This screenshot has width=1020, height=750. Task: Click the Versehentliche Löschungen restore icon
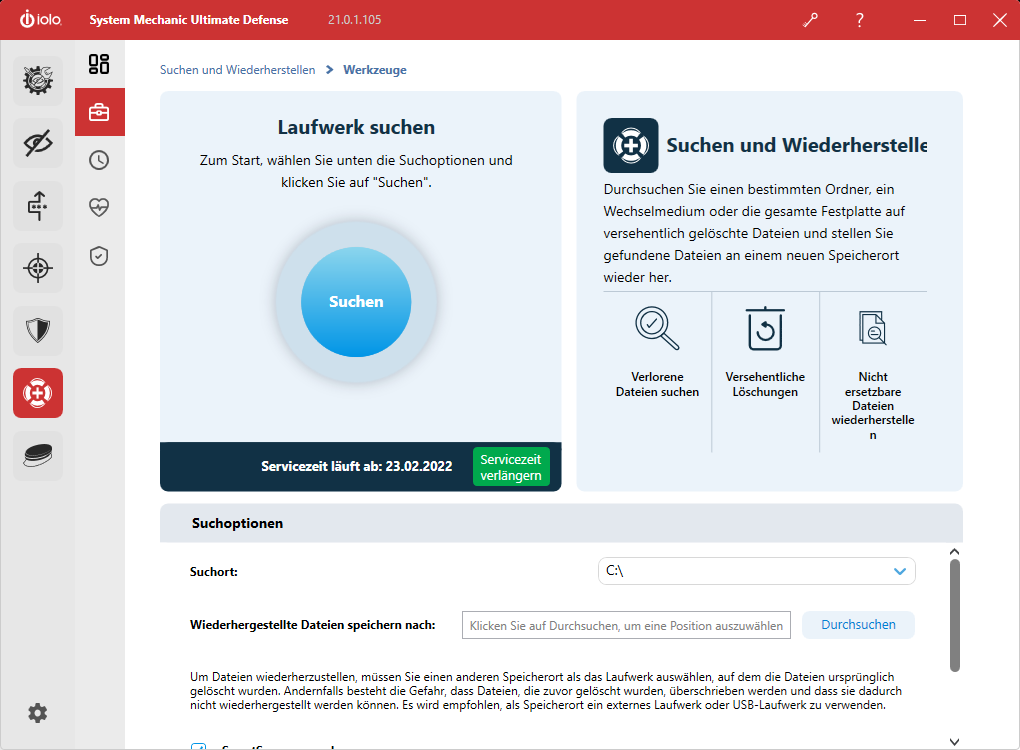[765, 328]
